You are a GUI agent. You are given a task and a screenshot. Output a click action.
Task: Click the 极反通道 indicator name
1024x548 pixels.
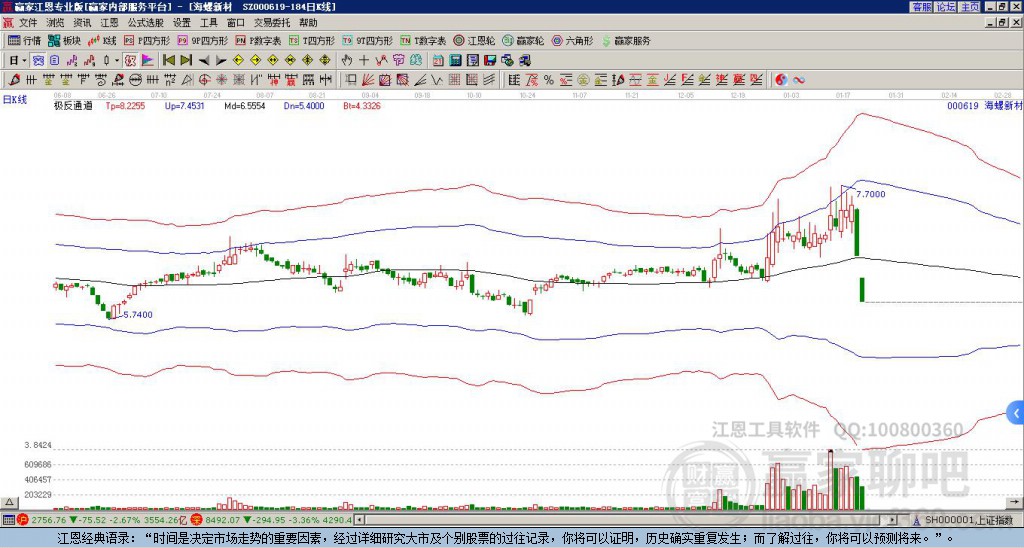click(73, 105)
